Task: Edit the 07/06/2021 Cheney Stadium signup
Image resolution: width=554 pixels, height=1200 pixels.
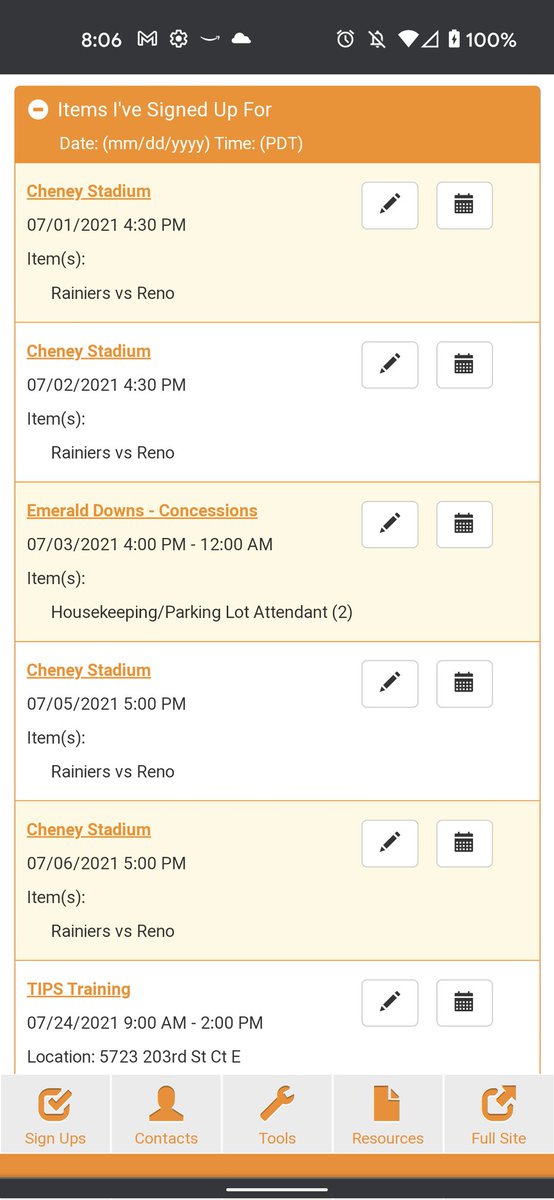Action: coord(390,843)
